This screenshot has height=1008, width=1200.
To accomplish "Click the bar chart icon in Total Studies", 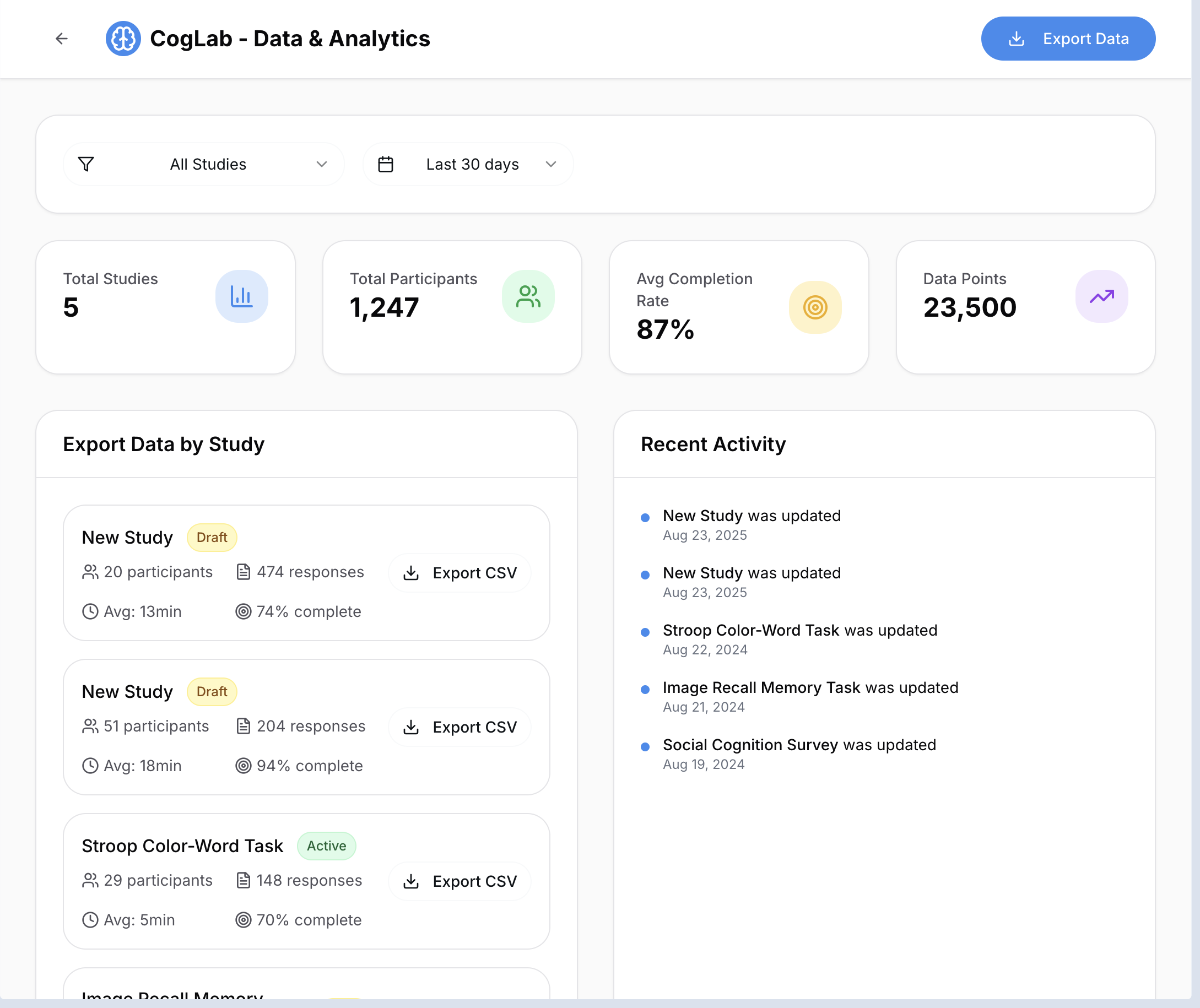I will pos(241,296).
